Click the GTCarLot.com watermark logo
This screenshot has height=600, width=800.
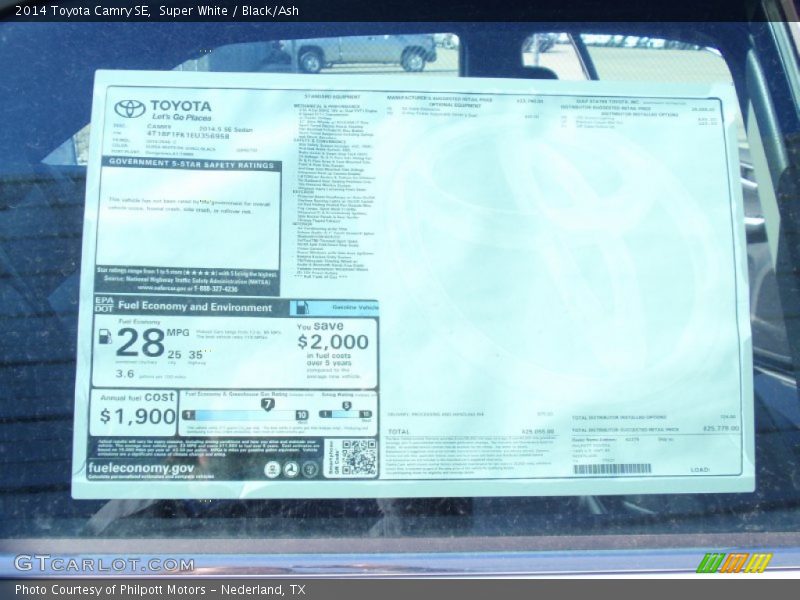click(x=104, y=564)
